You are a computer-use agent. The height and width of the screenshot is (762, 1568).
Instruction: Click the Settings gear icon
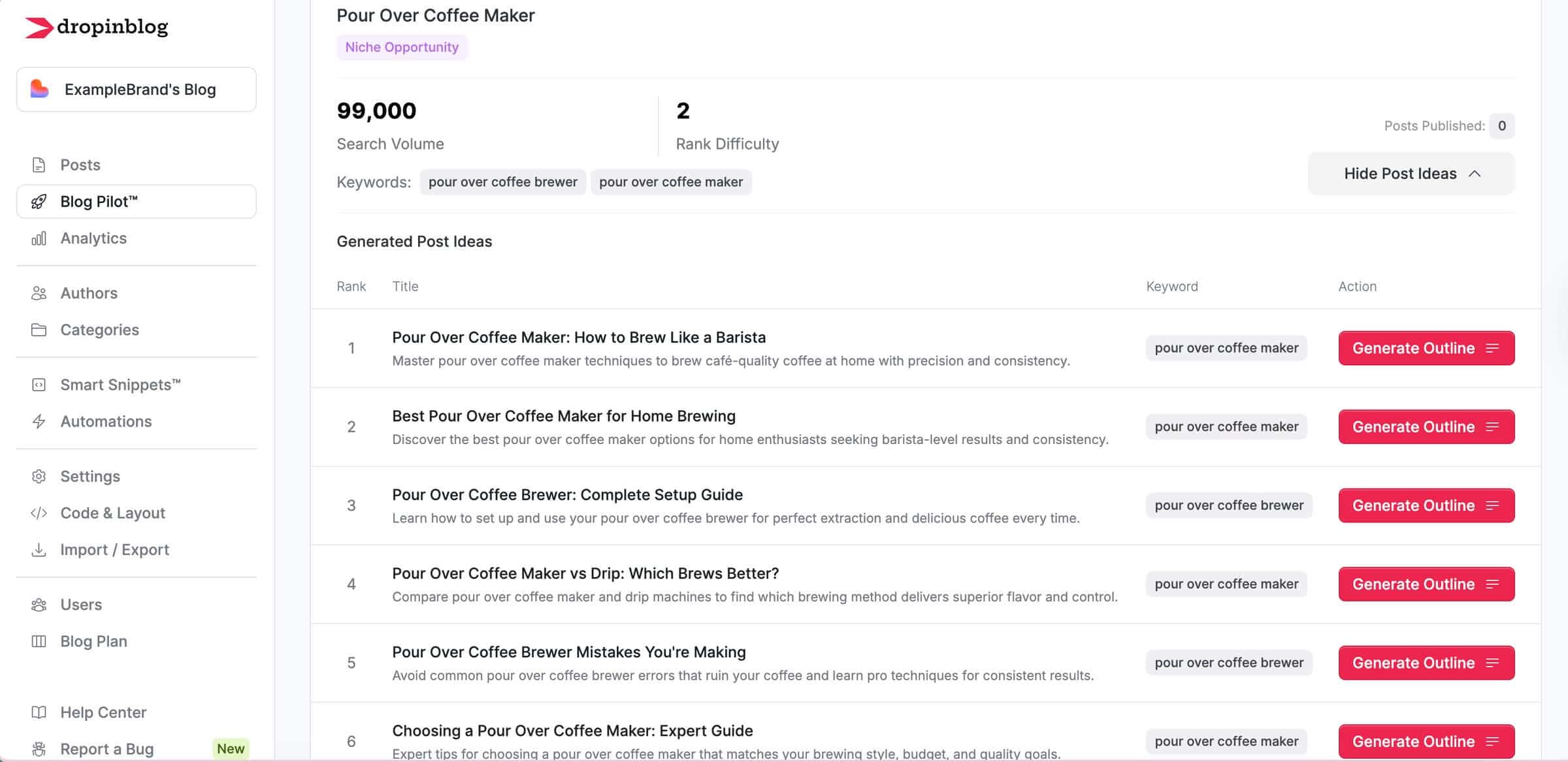point(39,476)
